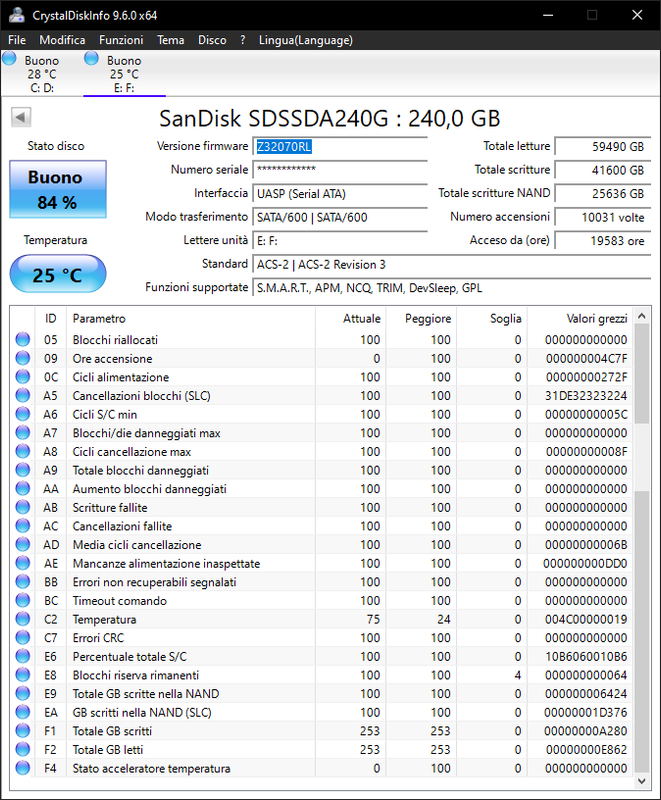Click the status orb for BB Errori non recuperabili
The height and width of the screenshot is (800, 661).
pos(23,582)
